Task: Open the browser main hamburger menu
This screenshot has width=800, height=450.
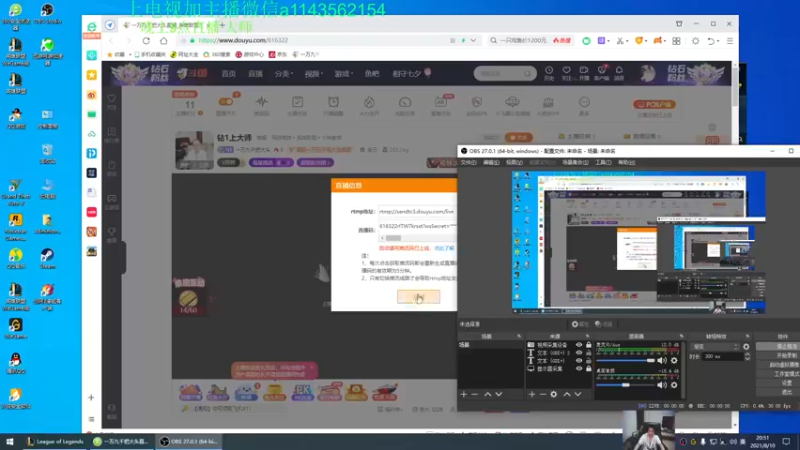Action: pos(730,41)
